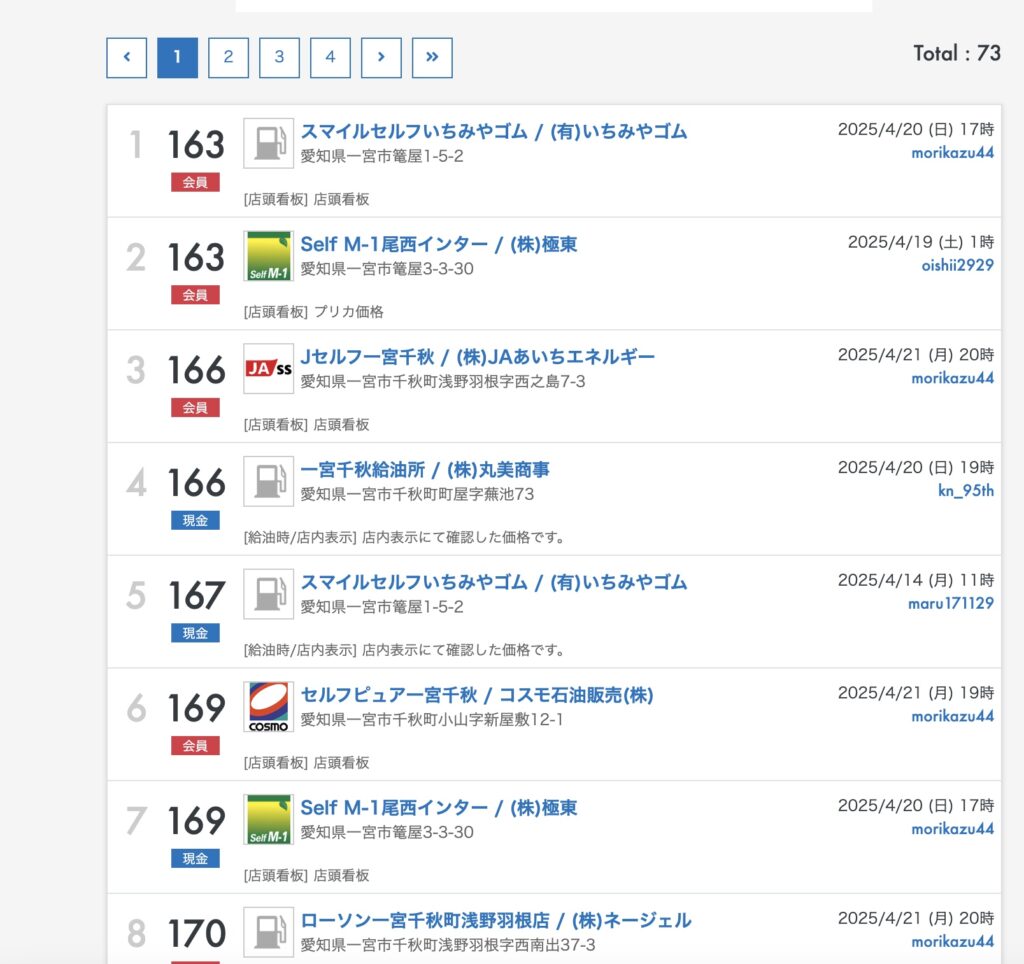Open maru171129 user profile
Image resolution: width=1024 pixels, height=964 pixels.
[x=951, y=603]
